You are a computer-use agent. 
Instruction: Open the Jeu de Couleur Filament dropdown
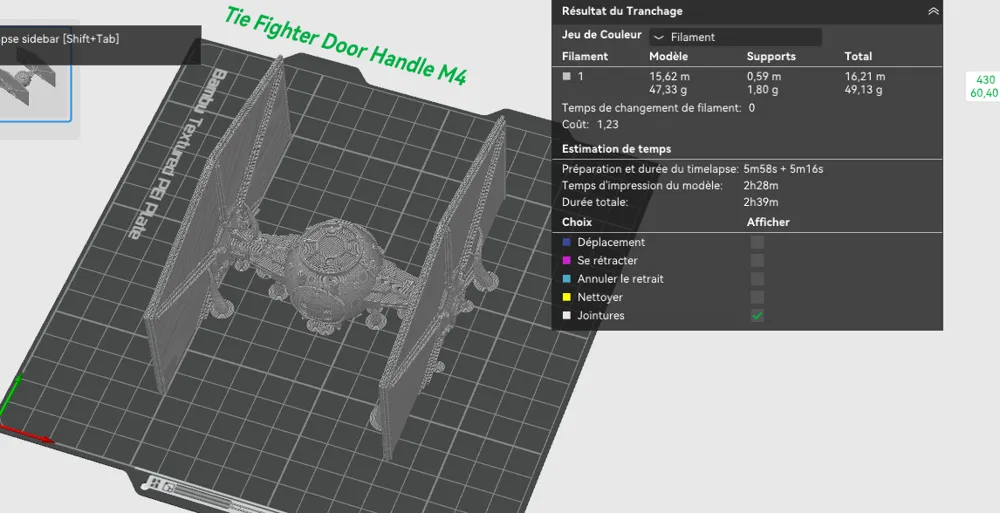[x=735, y=37]
